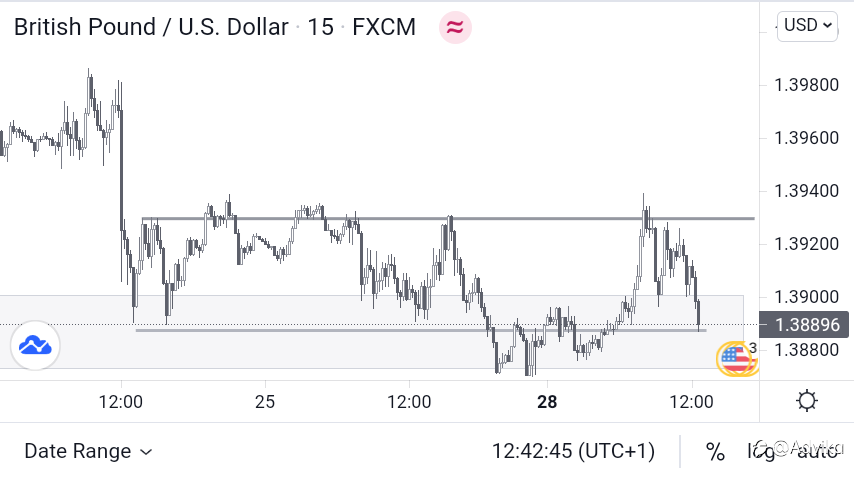The height and width of the screenshot is (480, 854).
Task: Open chart settings gear icon
Action: (x=806, y=402)
